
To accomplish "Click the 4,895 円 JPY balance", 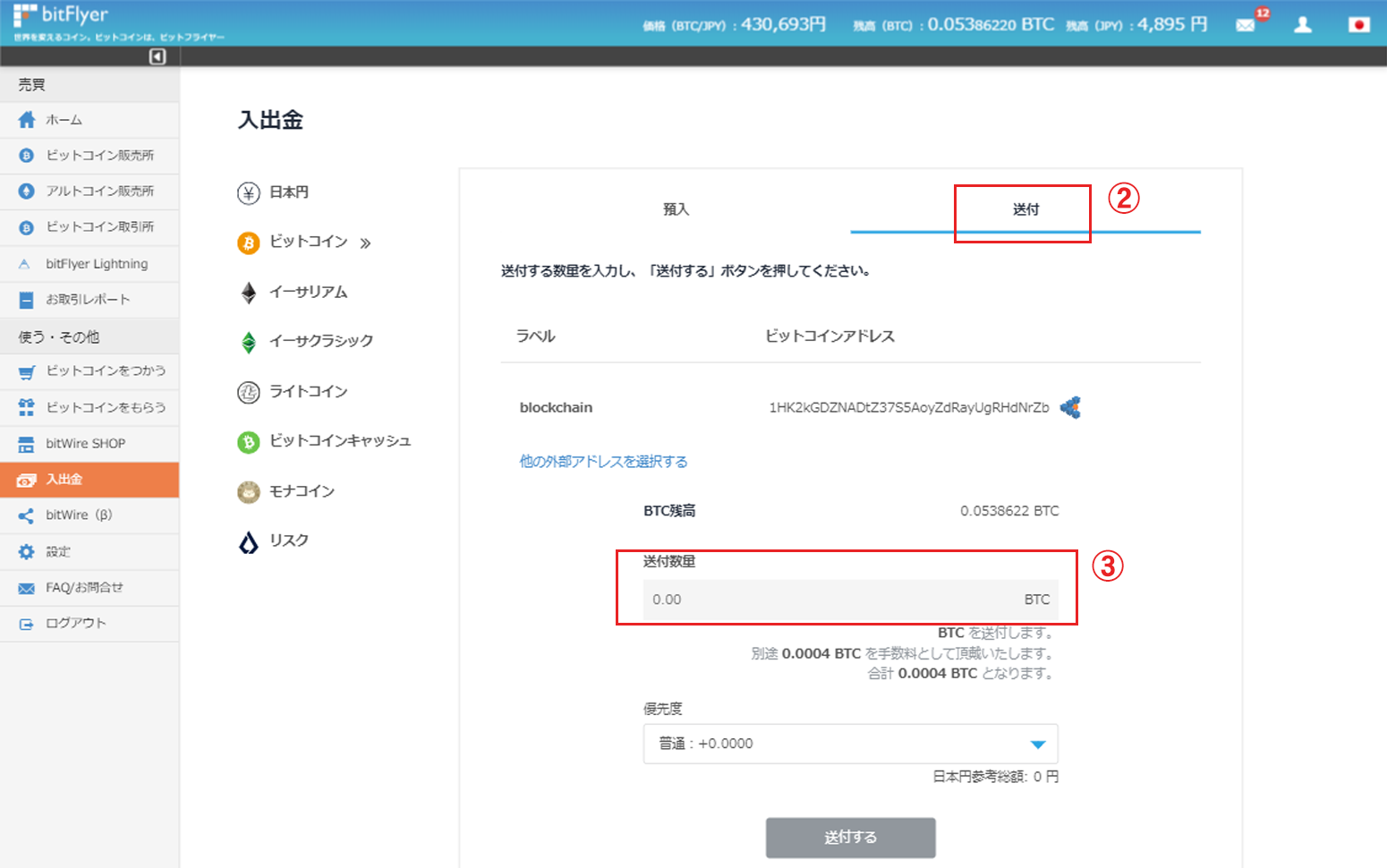I will (x=1172, y=24).
